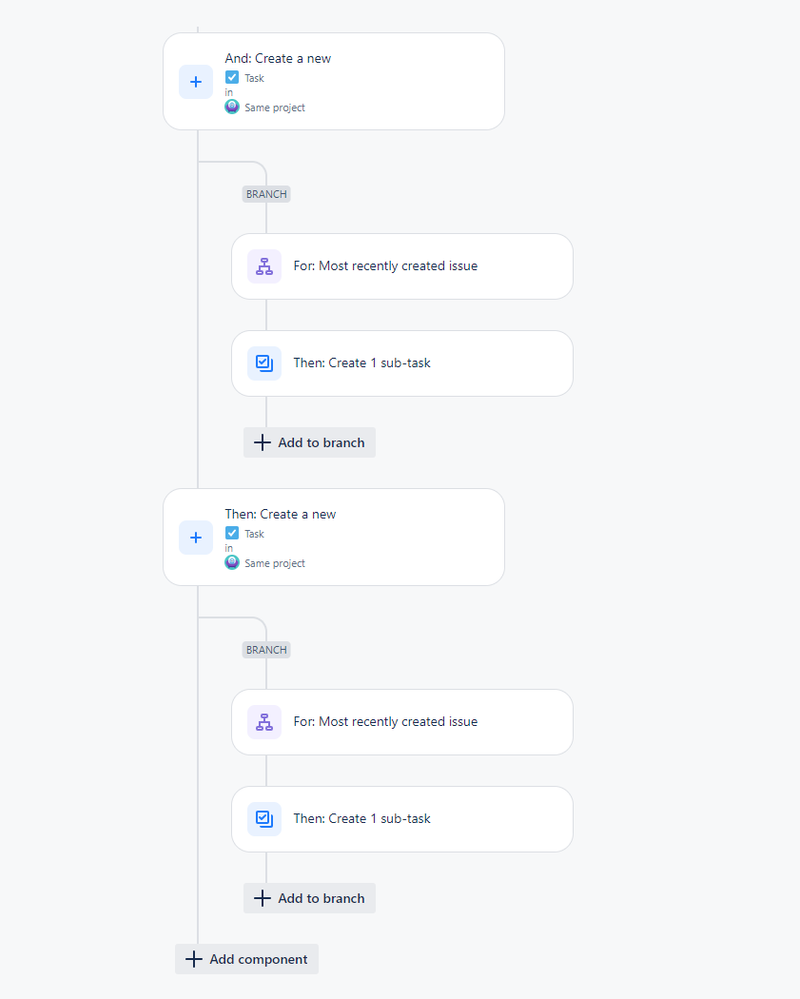Click the Add component button
Viewport: 800px width, 999px height.
(246, 959)
